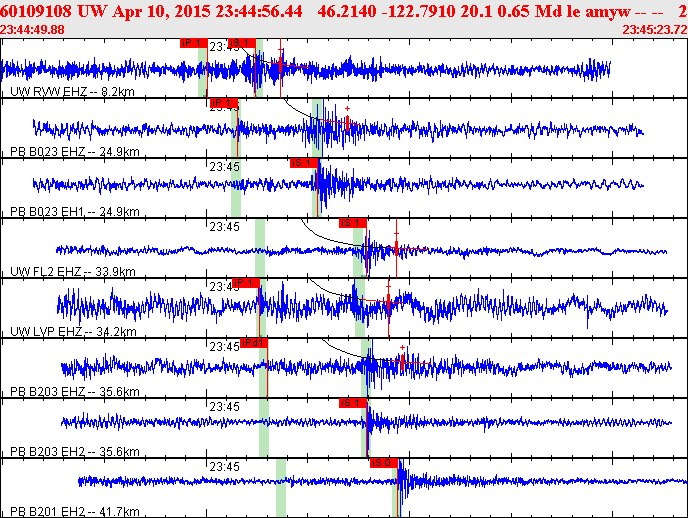
Task: Click the iS 1 pick on B023 EH1 trace
Action: [304, 163]
